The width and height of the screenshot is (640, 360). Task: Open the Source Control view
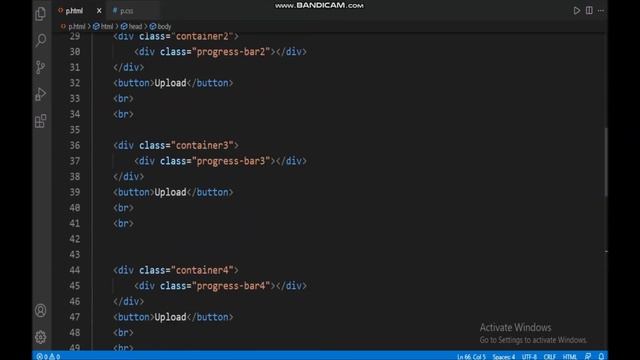coord(40,67)
